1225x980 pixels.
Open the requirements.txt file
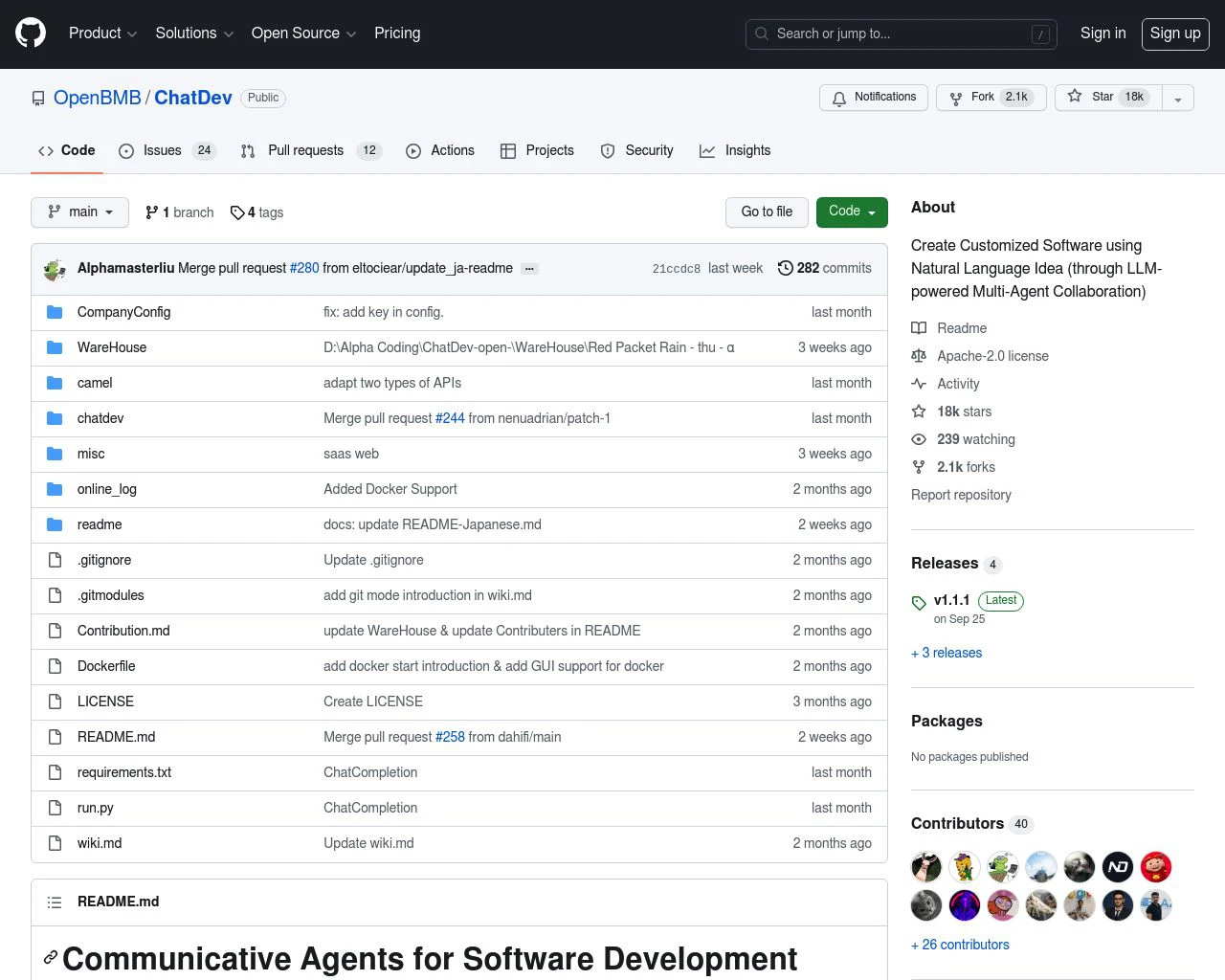pos(124,772)
